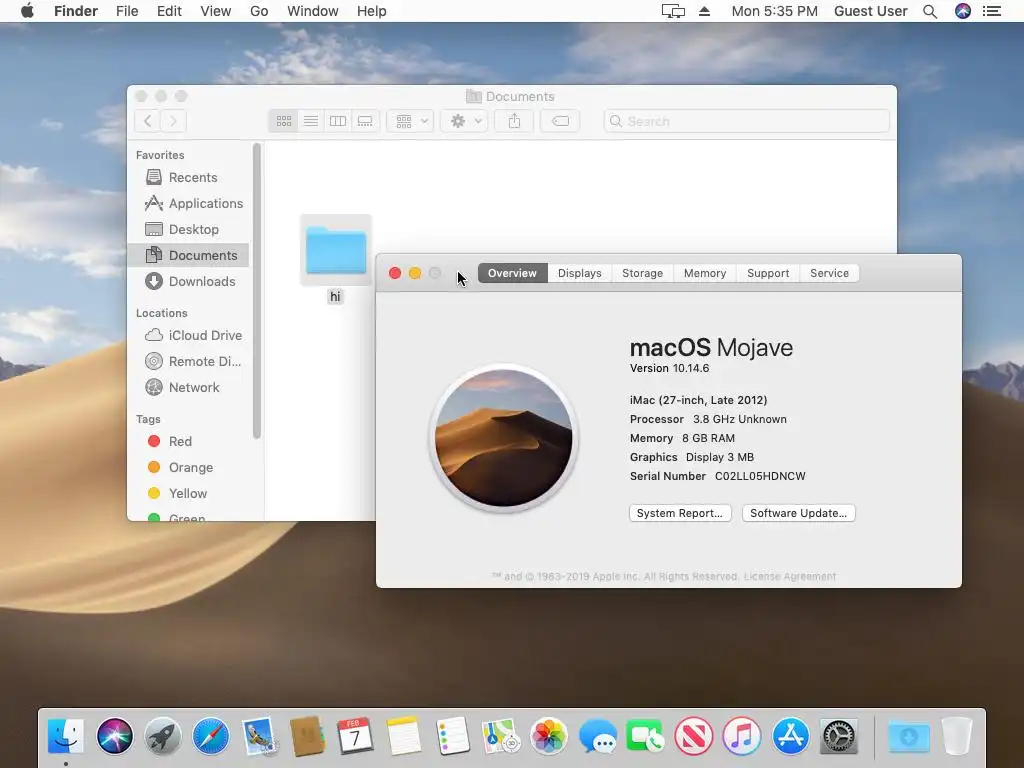Switch to Displays tab
The image size is (1024, 768).
[579, 274]
